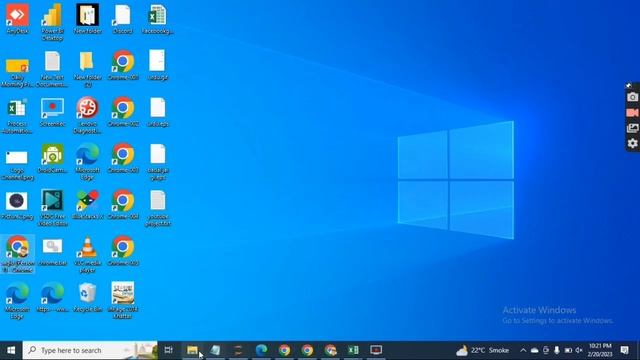Select the Logo Channel jpeg image file
Viewport: 640px width, 360px height.
coord(17,165)
